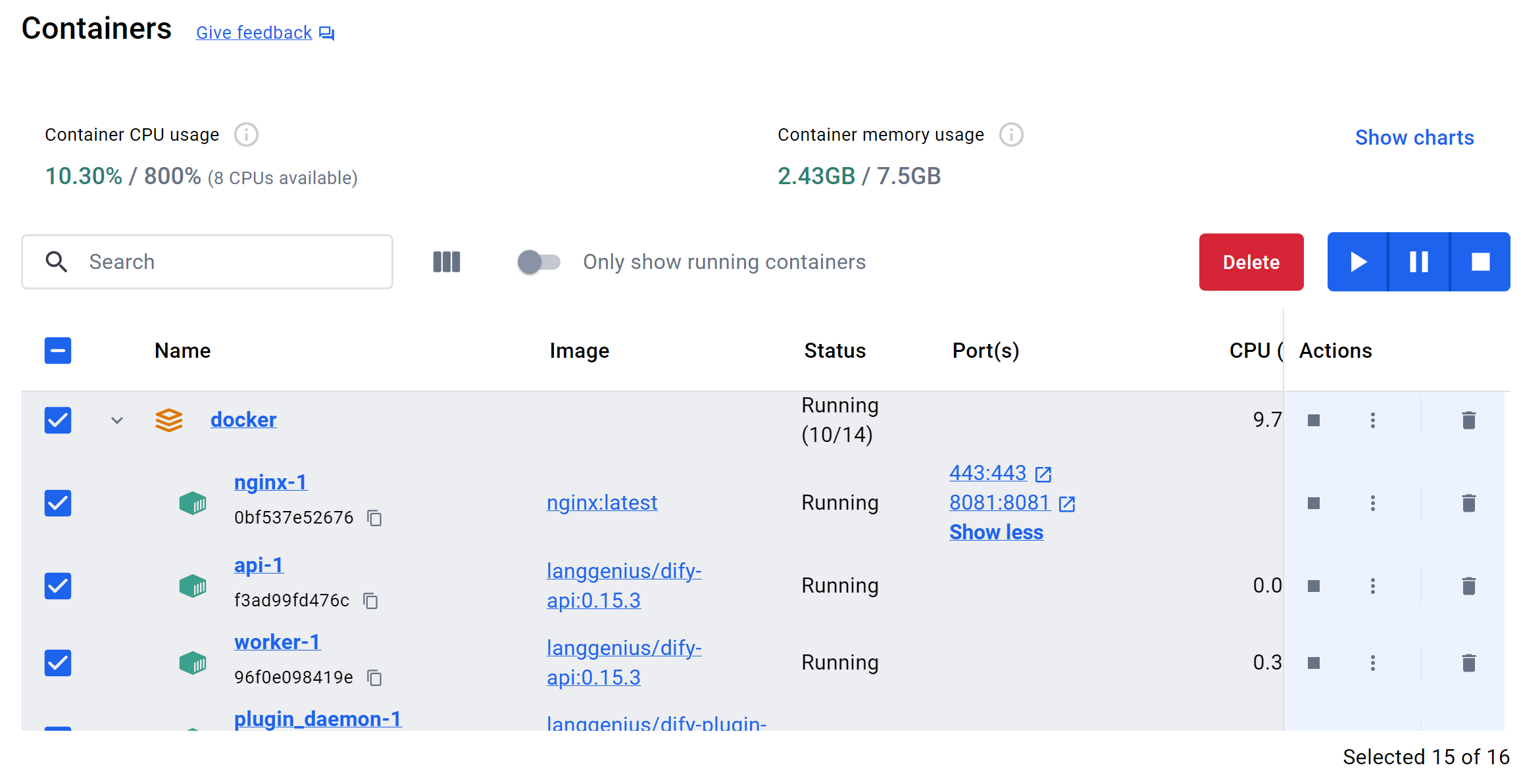This screenshot has width=1521, height=784.
Task: Toggle the select-all header checkbox
Action: [58, 351]
